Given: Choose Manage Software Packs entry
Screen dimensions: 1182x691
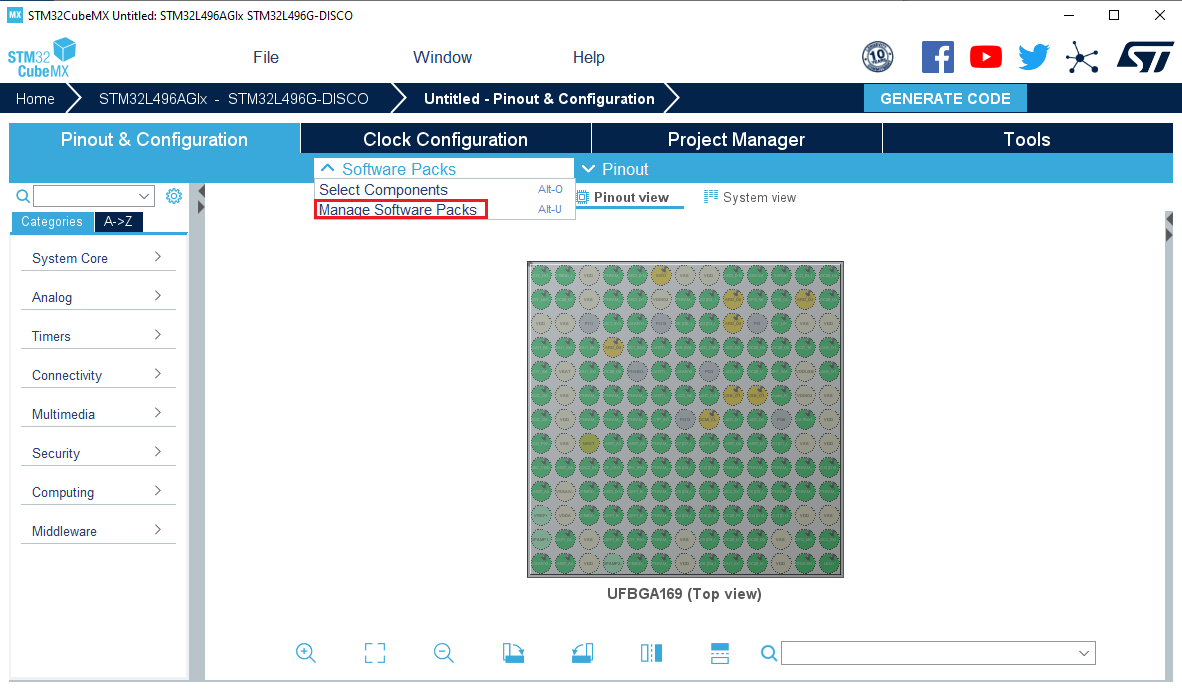Looking at the screenshot, I should pyautogui.click(x=444, y=209).
